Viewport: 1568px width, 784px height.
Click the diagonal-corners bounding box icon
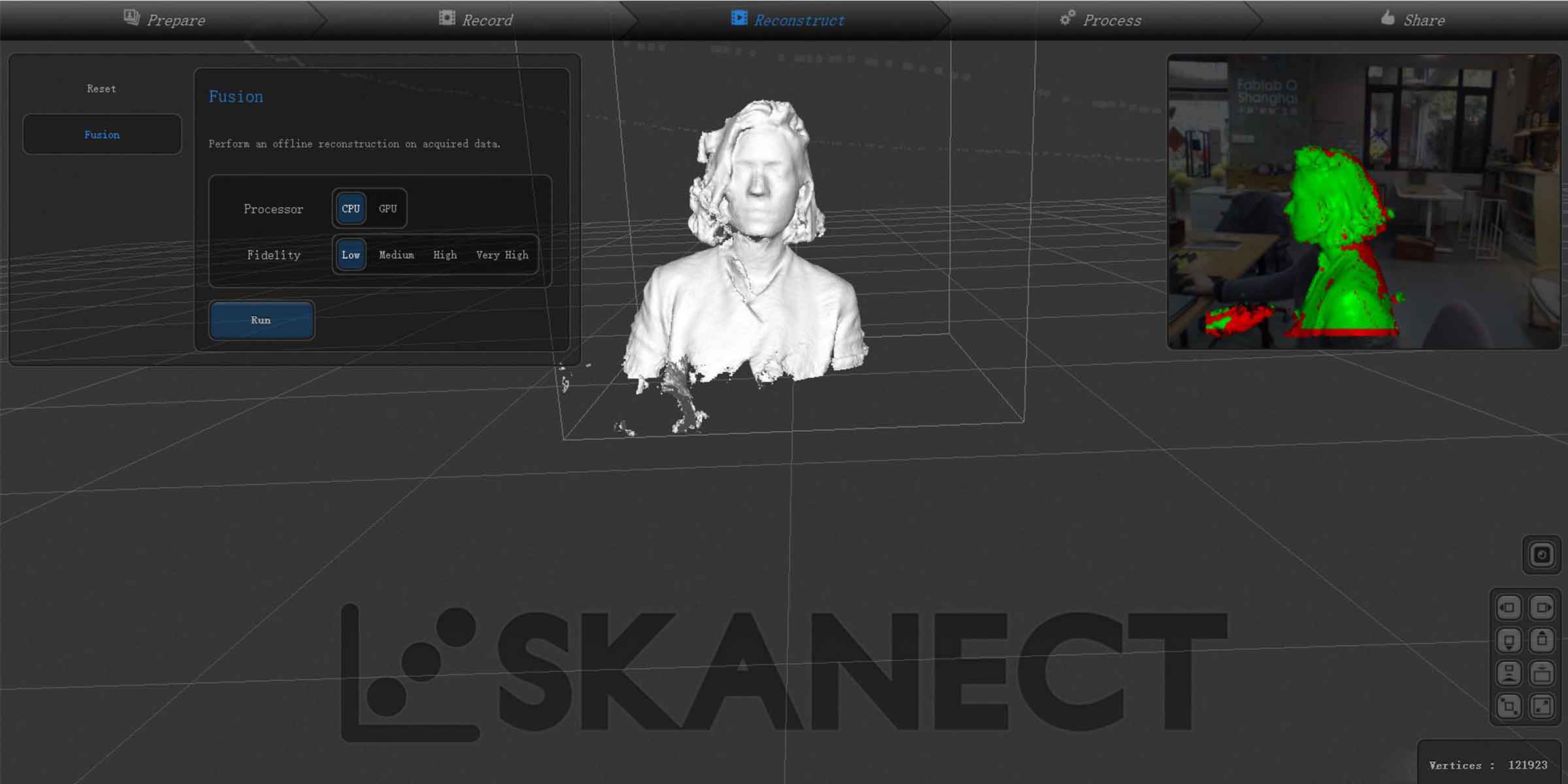(1509, 706)
